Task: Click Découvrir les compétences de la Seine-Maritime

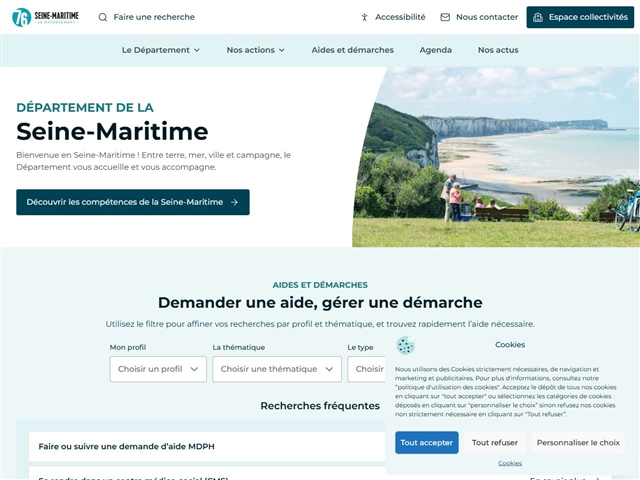Action: pos(133,202)
